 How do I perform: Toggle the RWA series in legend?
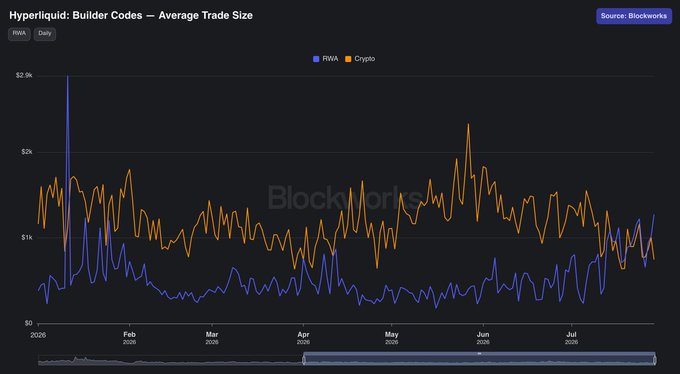pos(326,59)
